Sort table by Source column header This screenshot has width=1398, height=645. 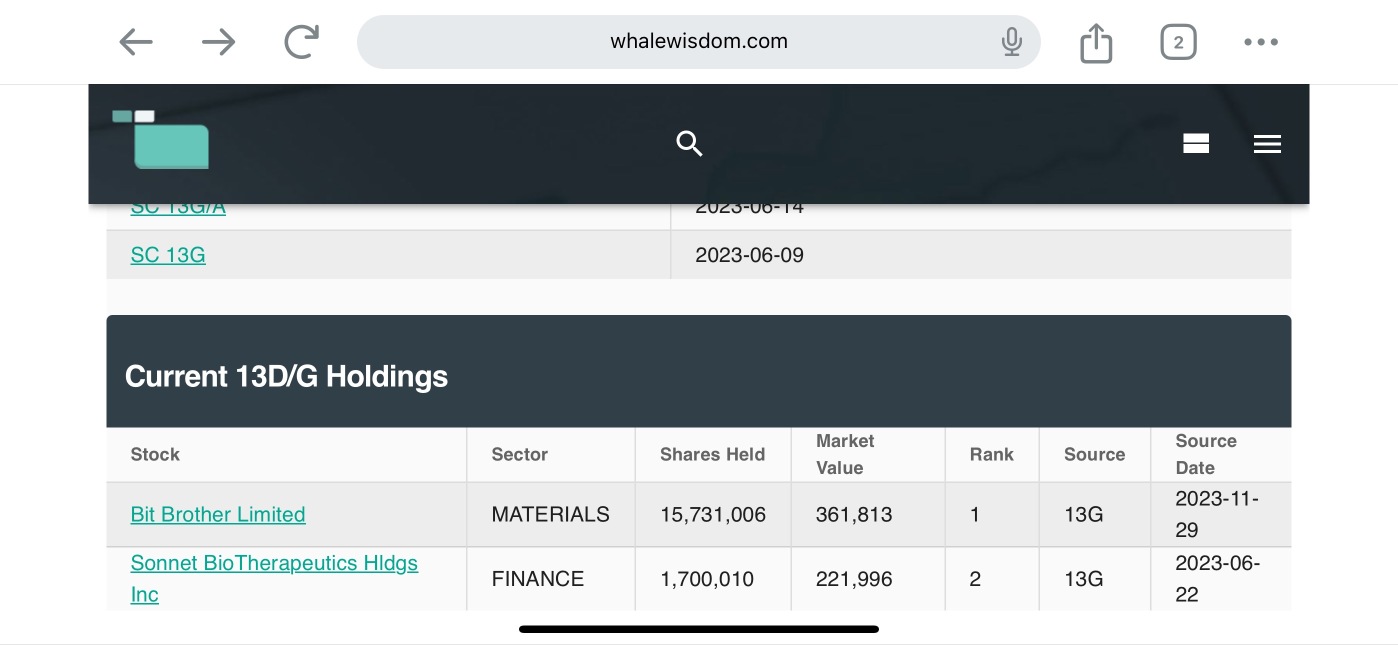1094,454
